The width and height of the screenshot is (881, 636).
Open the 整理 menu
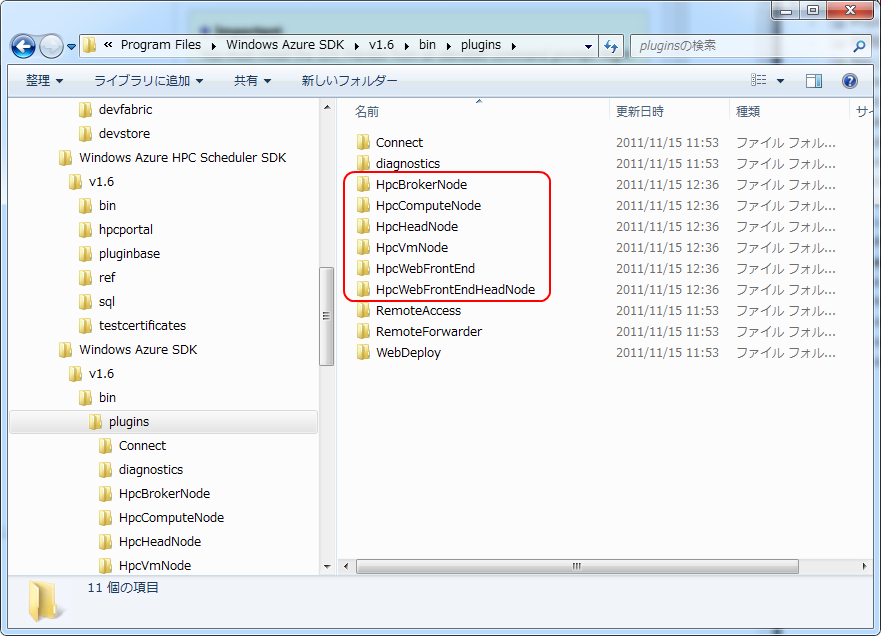pyautogui.click(x=44, y=81)
